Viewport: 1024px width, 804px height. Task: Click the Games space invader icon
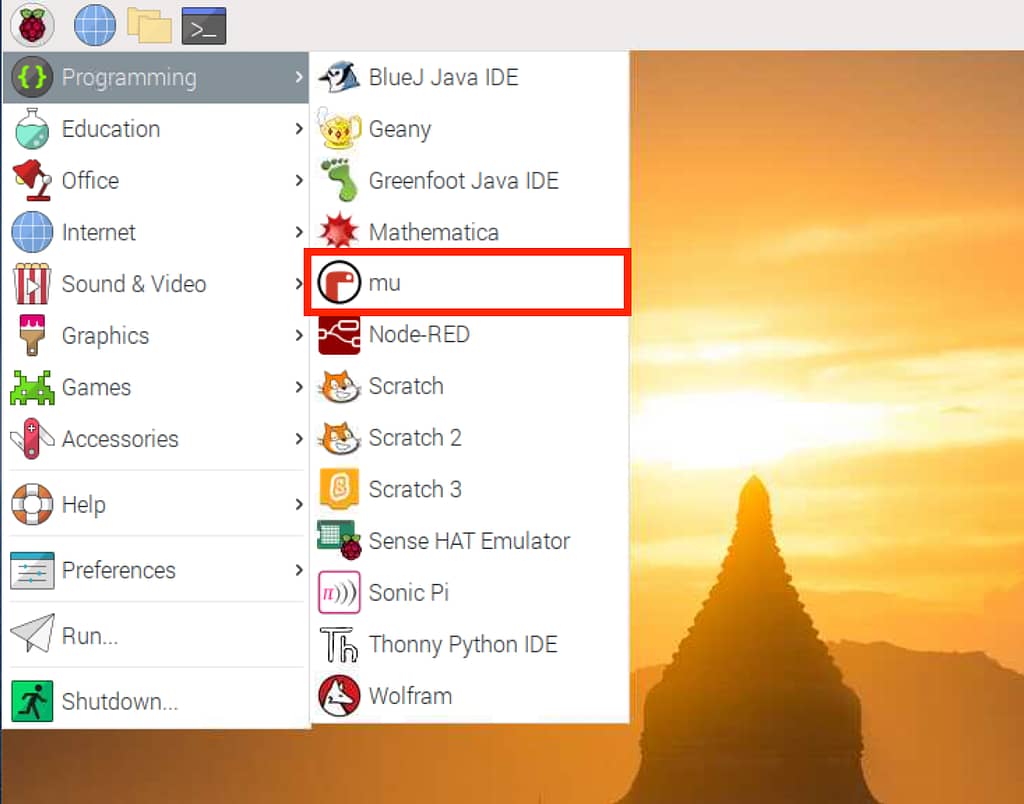32,387
